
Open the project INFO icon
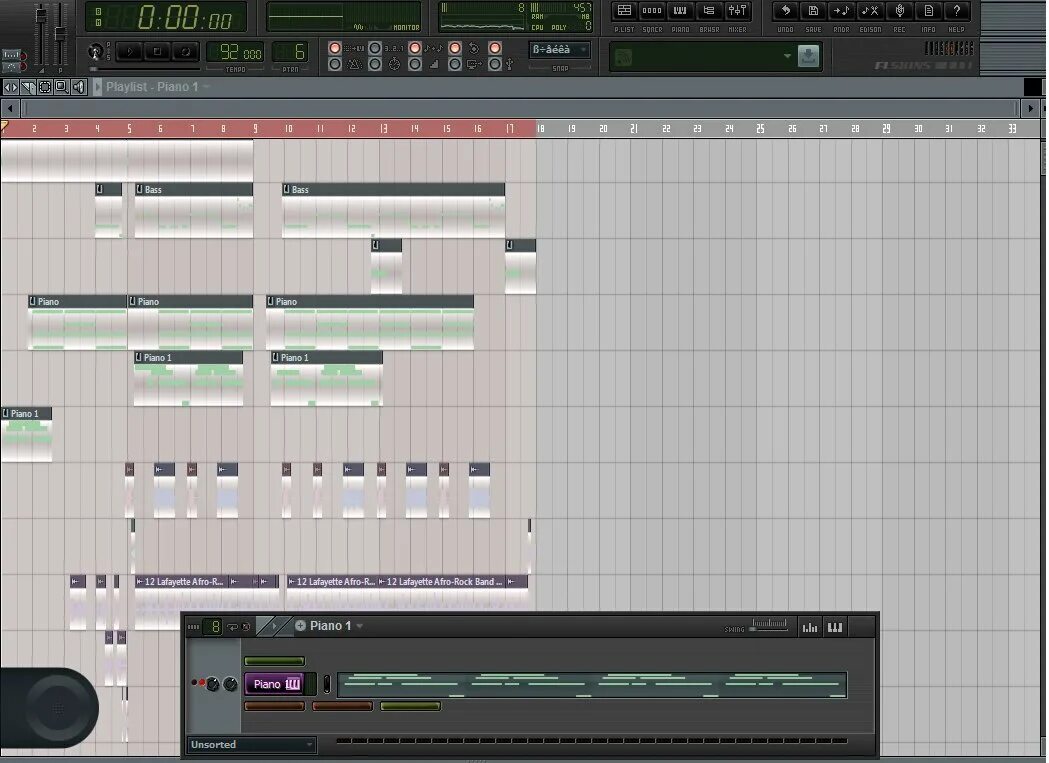929,11
